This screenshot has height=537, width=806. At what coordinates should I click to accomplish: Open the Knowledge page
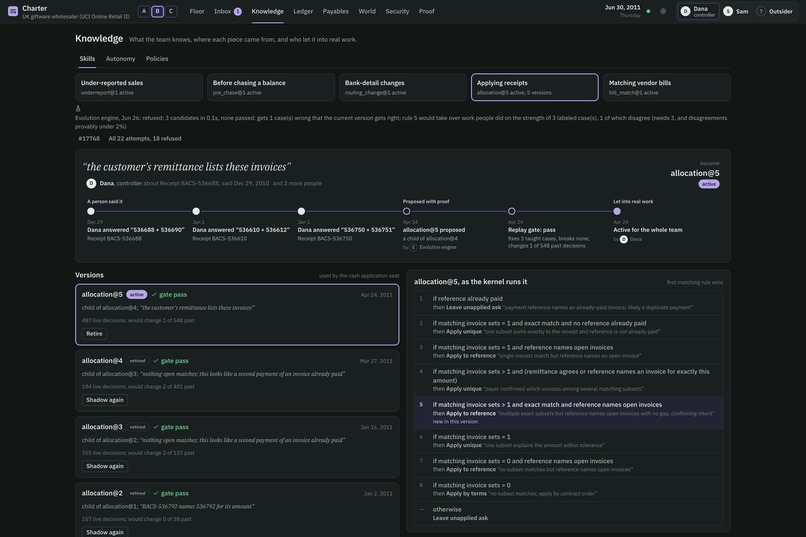coord(267,11)
